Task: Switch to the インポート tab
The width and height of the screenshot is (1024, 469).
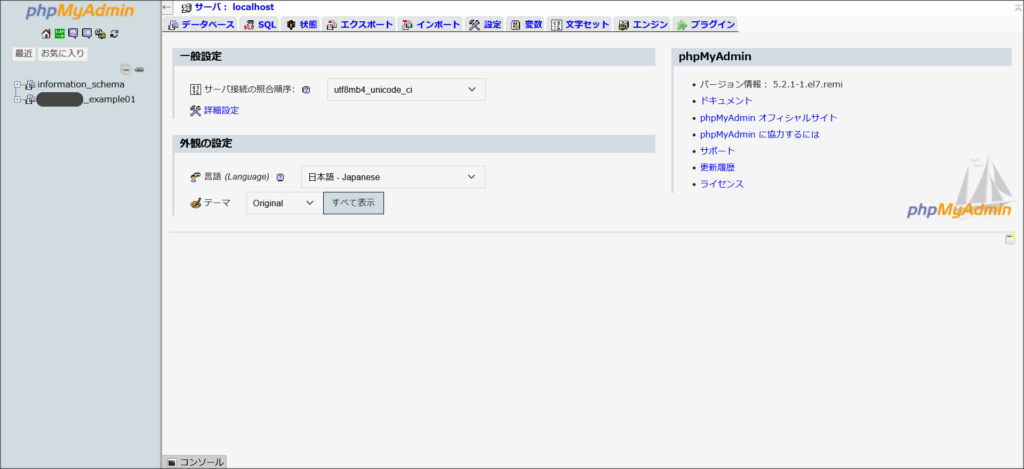Action: pyautogui.click(x=431, y=24)
